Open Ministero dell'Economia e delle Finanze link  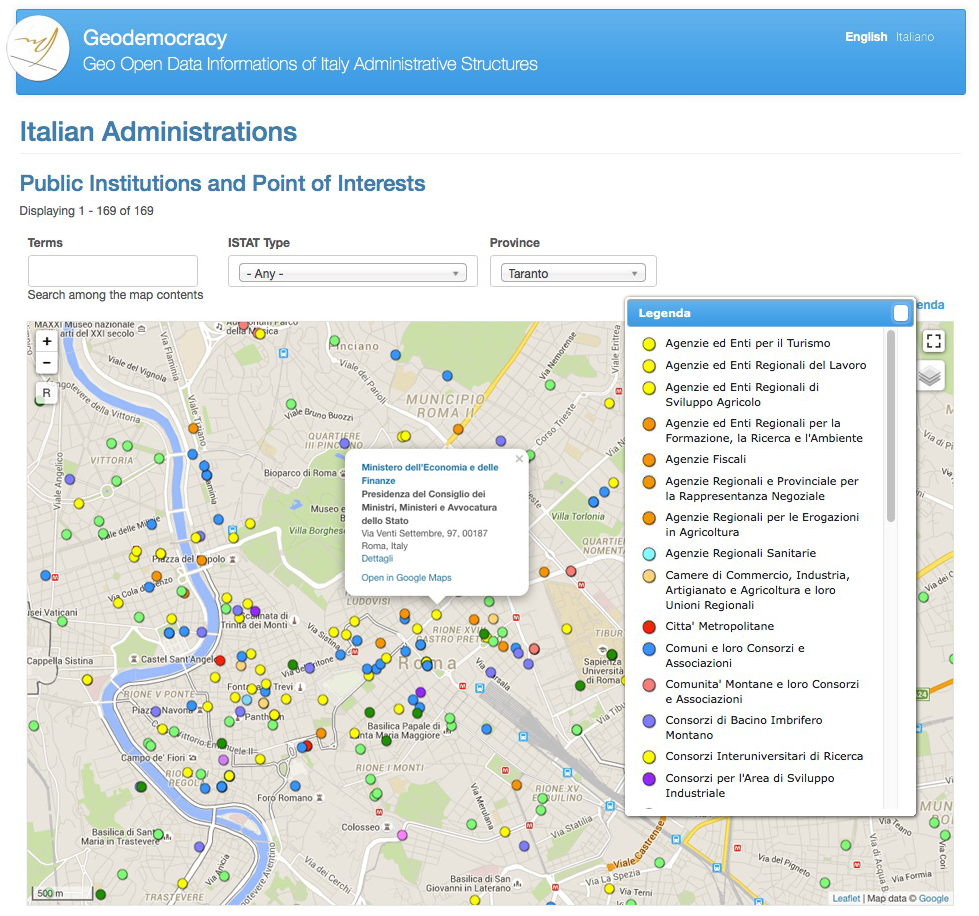(x=430, y=474)
